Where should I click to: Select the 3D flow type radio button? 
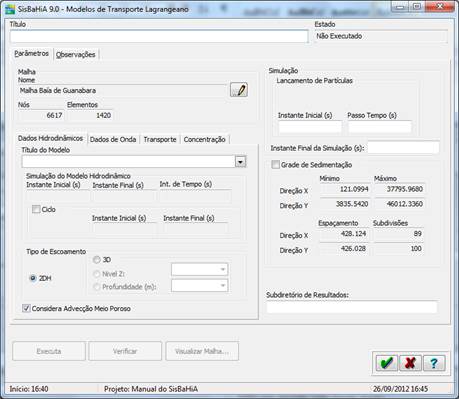click(x=97, y=260)
